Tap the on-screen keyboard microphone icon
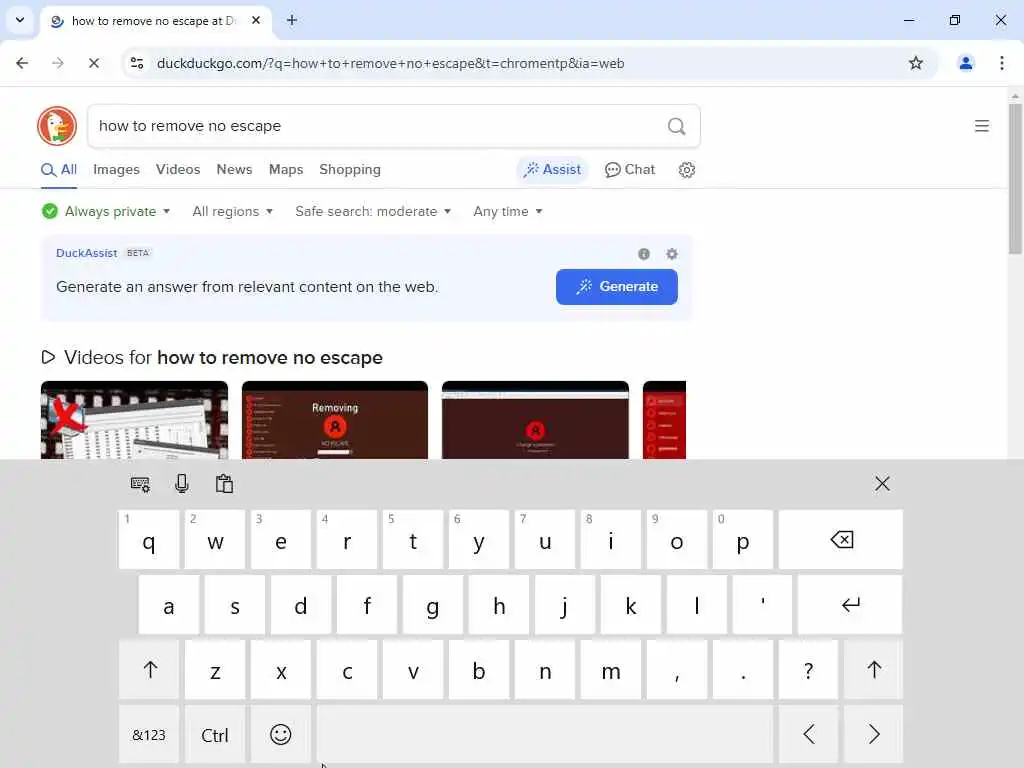 click(182, 484)
